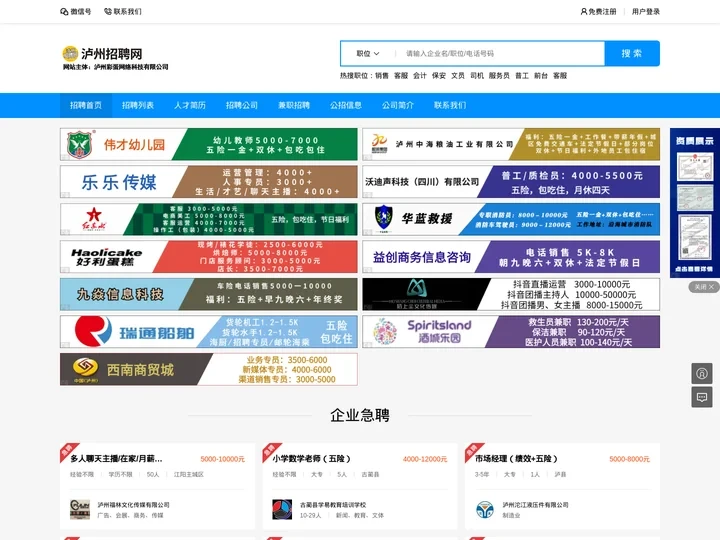Open 招聘首页 nav tab
The height and width of the screenshot is (540, 720).
86,105
